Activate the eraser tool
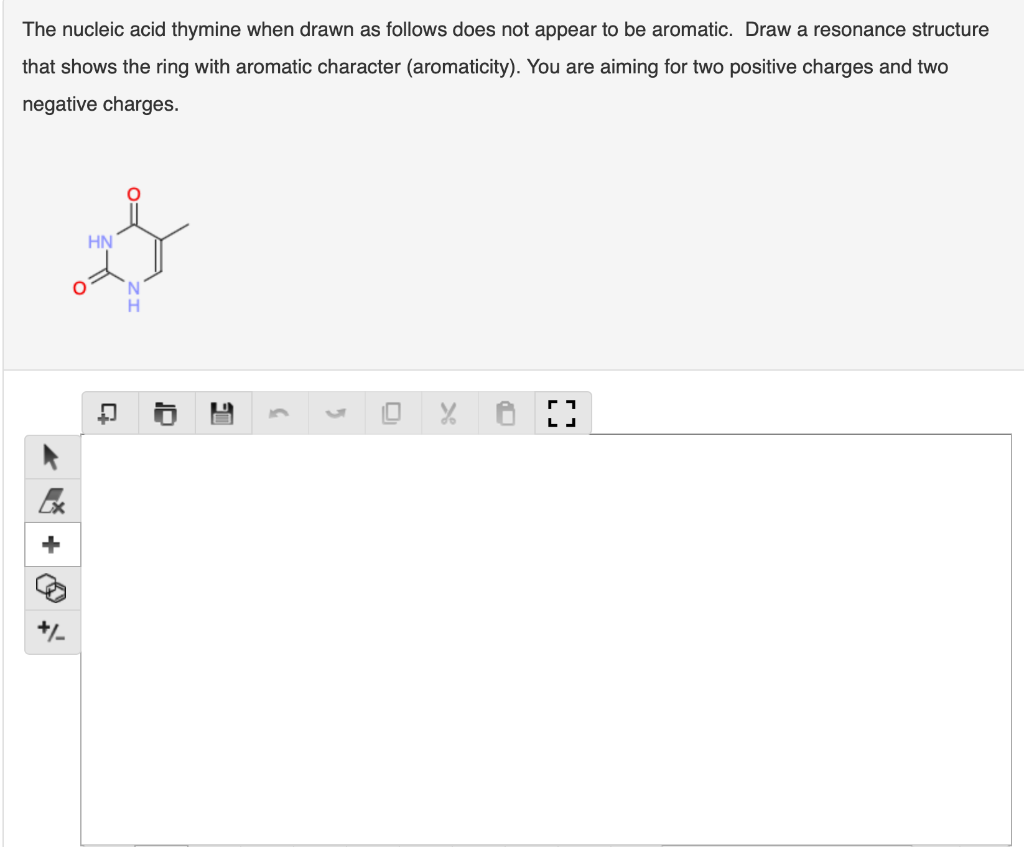 pos(52,499)
